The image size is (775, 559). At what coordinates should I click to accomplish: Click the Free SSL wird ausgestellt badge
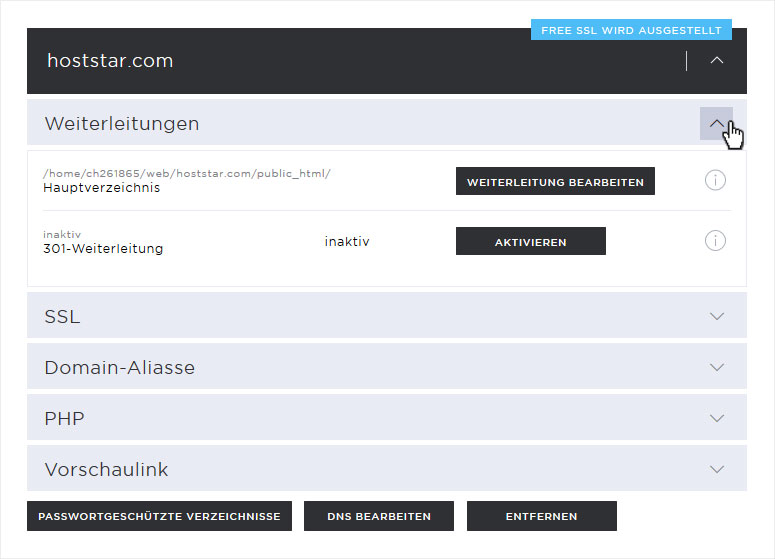pyautogui.click(x=631, y=30)
